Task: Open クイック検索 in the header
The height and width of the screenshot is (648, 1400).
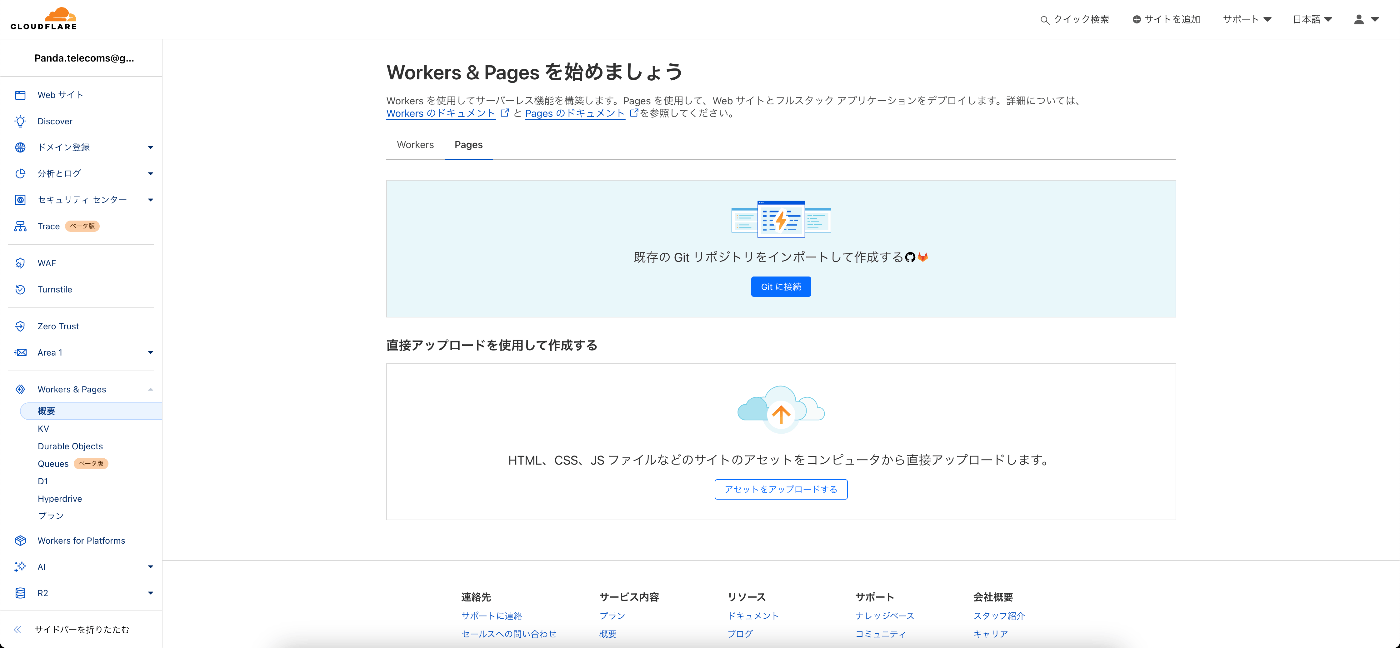Action: pyautogui.click(x=1075, y=19)
